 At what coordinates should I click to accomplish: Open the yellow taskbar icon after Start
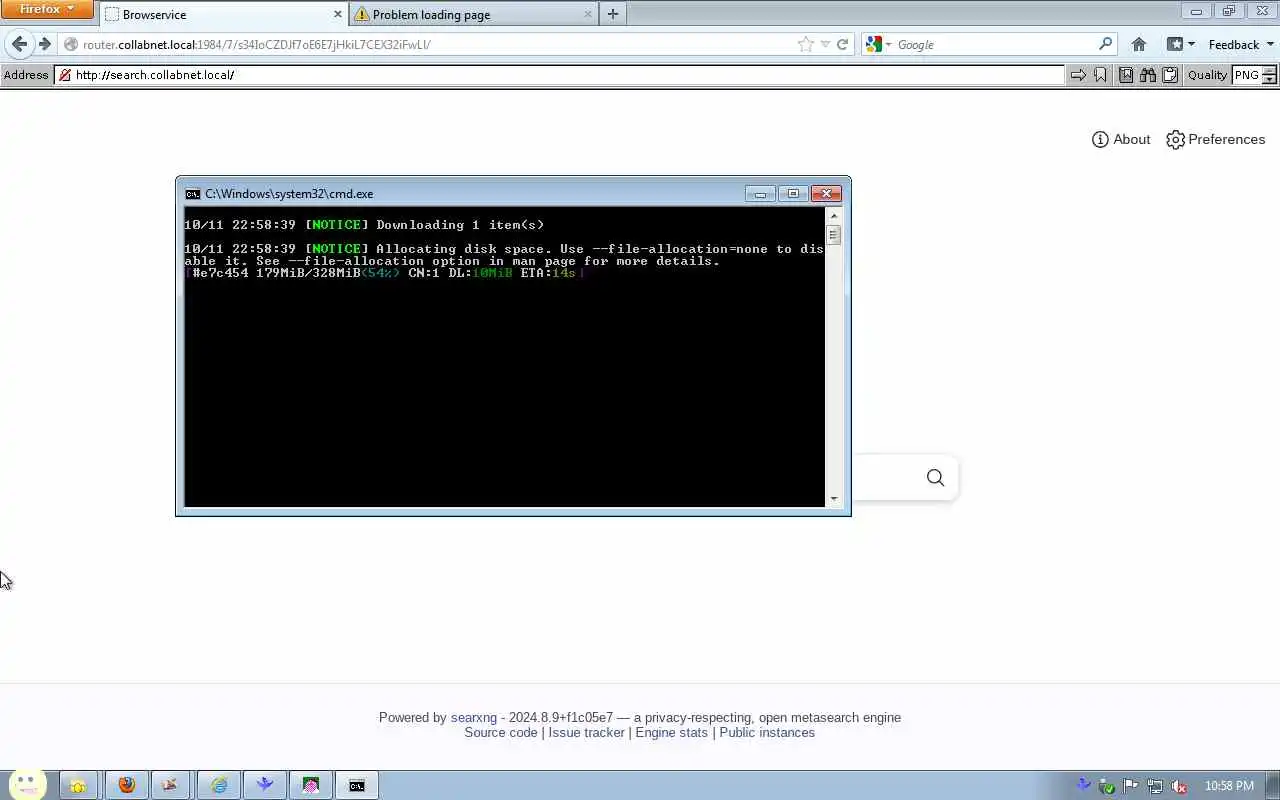tap(77, 786)
